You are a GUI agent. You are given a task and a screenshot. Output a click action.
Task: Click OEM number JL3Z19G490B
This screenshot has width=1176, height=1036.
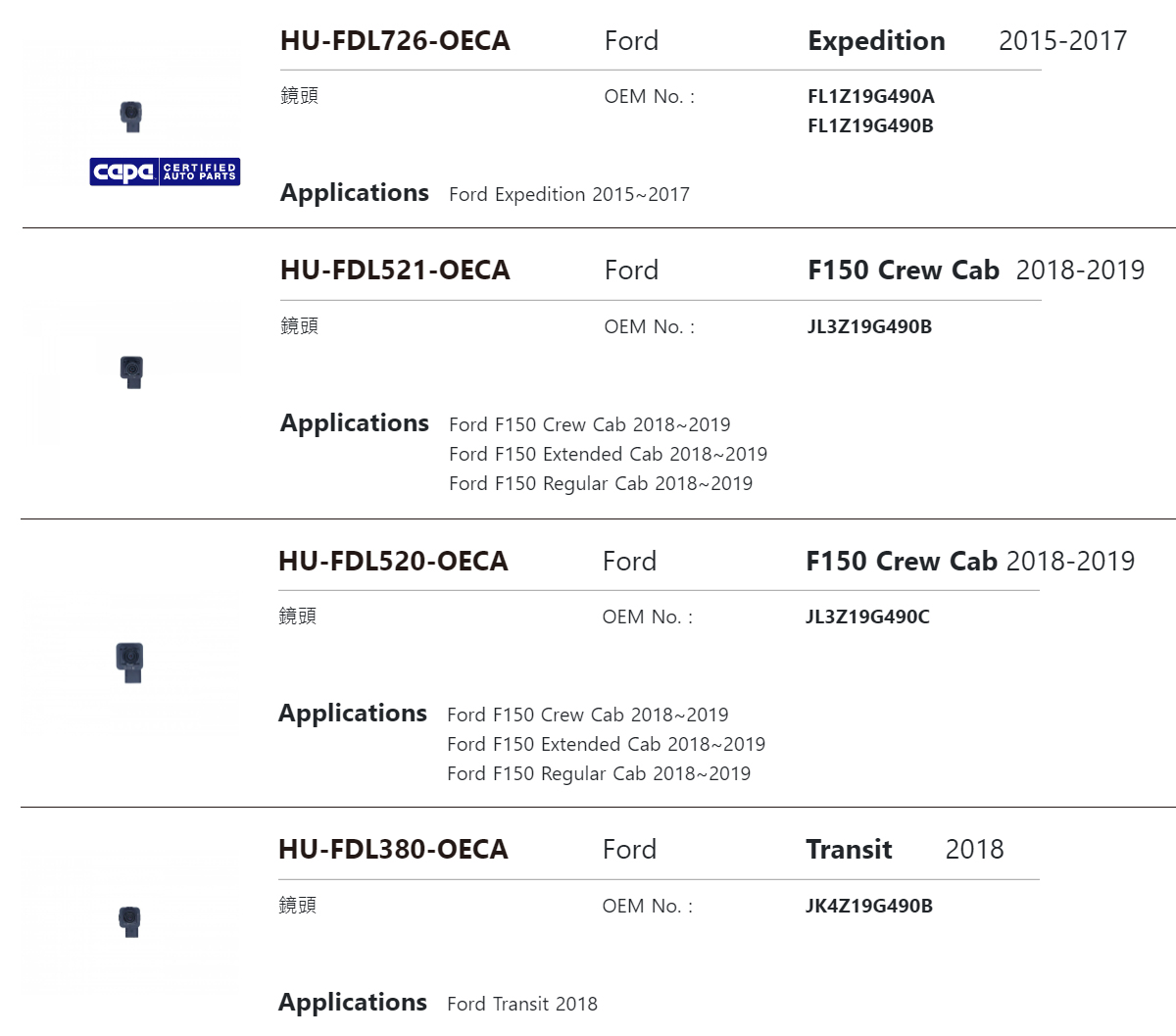[869, 326]
